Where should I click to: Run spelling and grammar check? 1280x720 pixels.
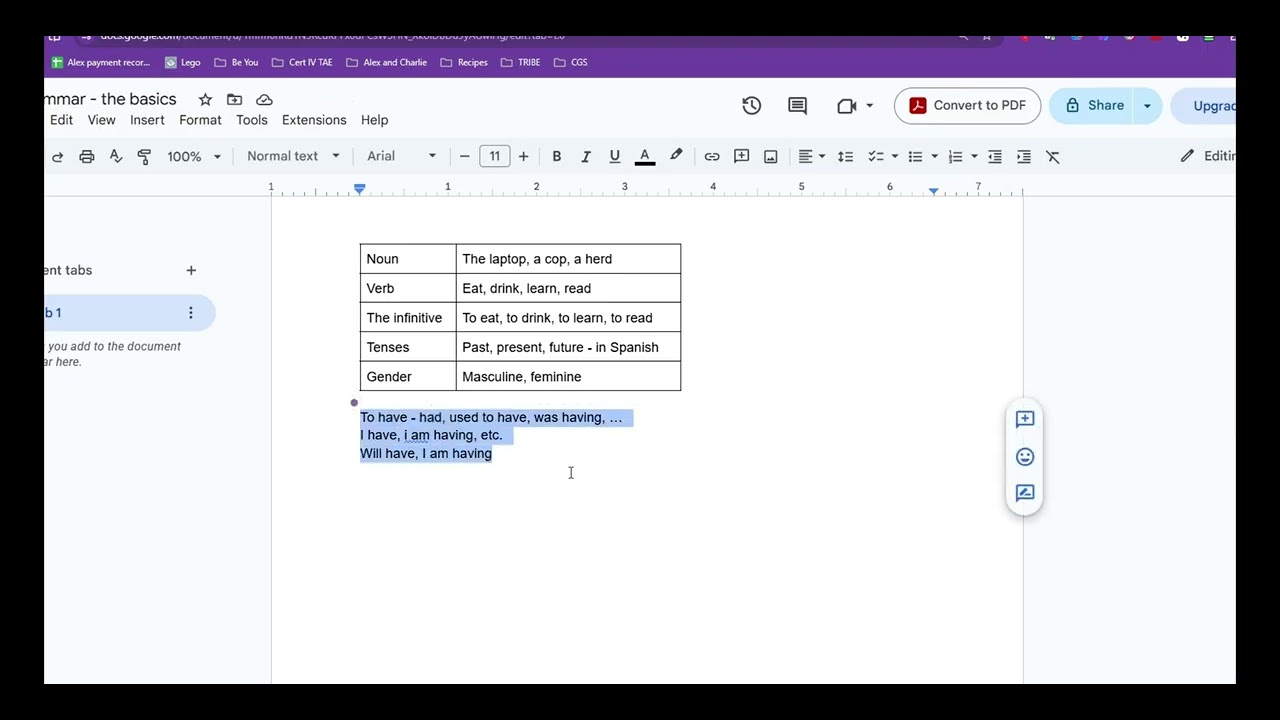point(116,157)
